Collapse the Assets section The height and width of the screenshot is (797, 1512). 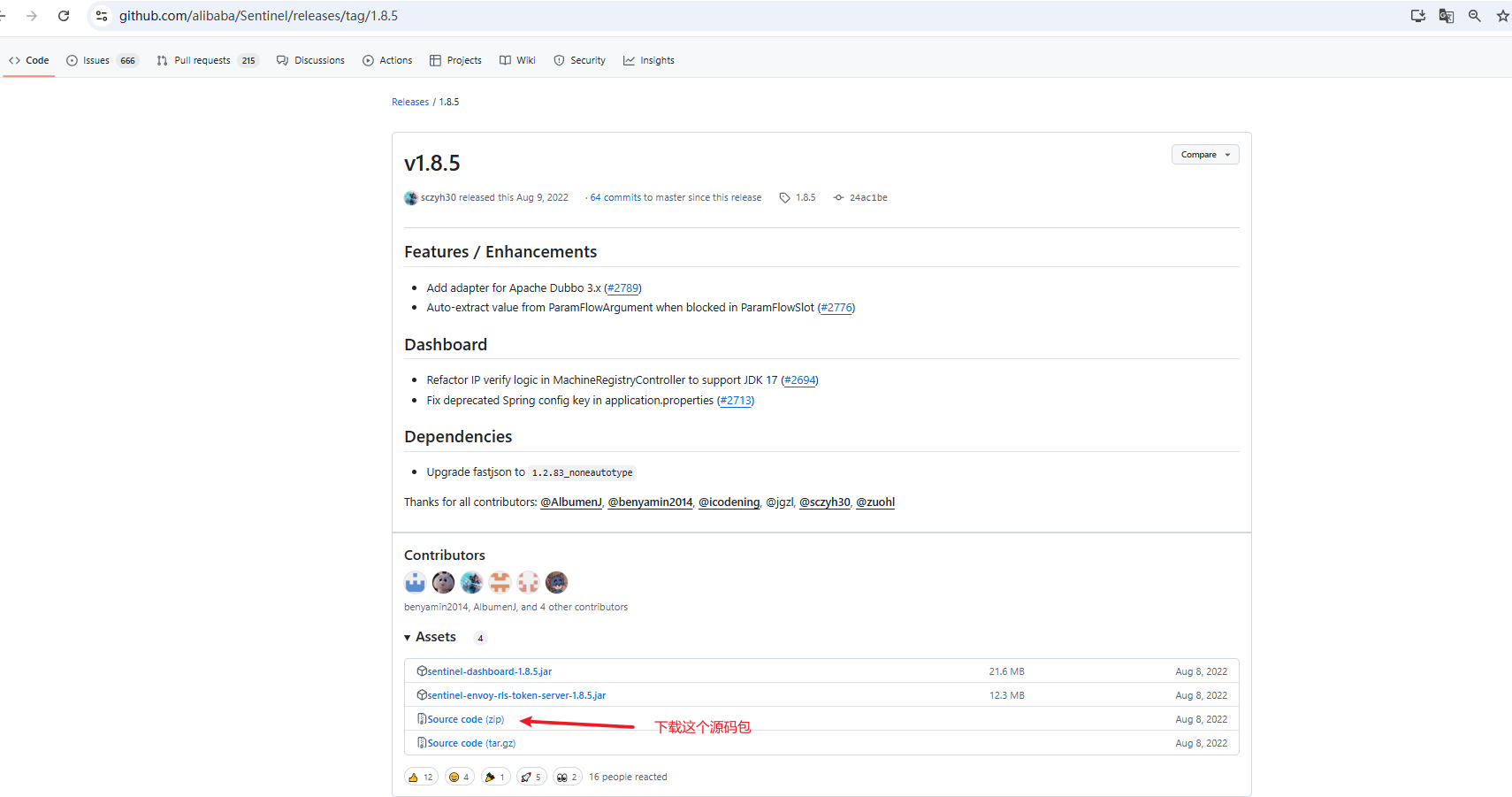pyautogui.click(x=431, y=637)
